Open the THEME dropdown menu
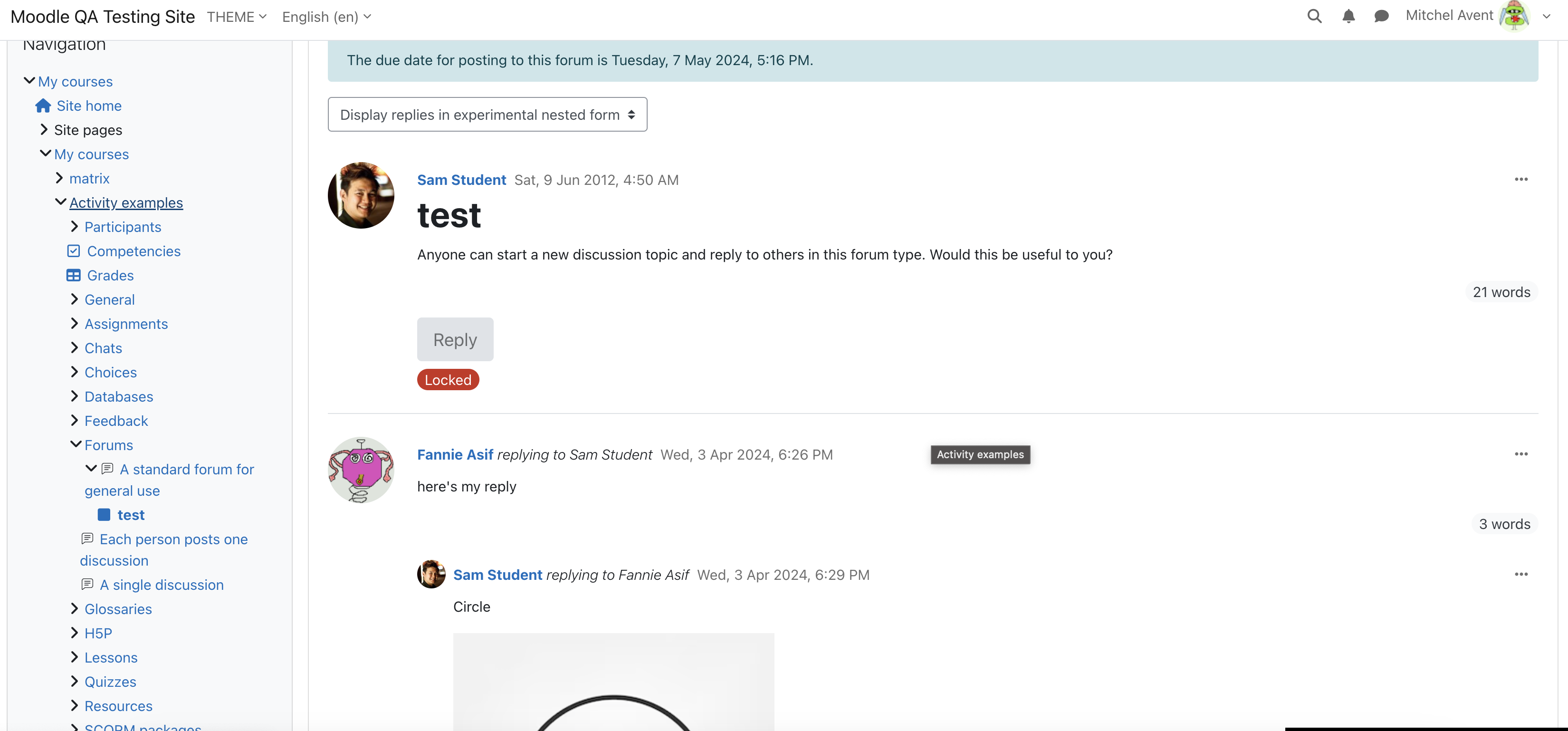This screenshot has width=1568, height=731. [236, 17]
